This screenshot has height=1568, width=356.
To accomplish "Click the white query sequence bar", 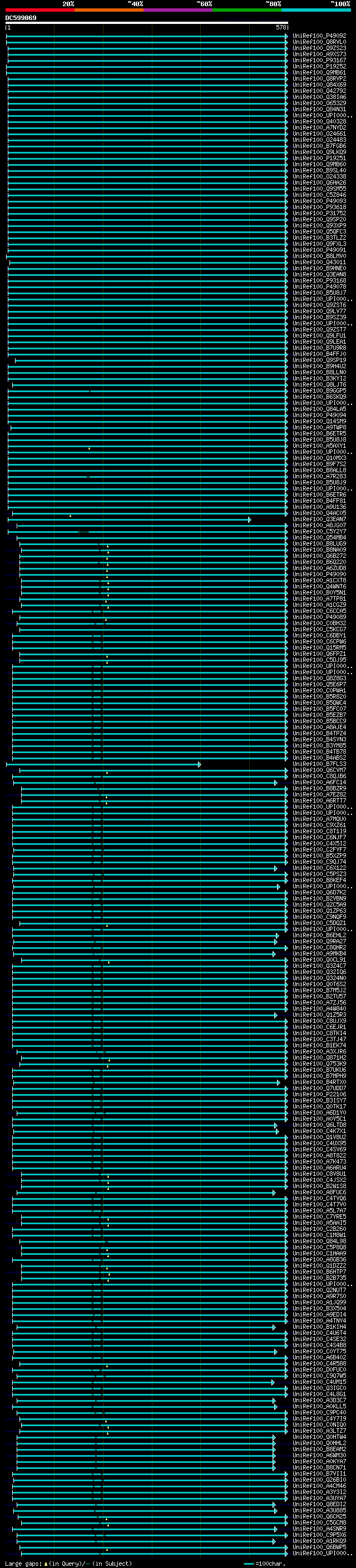I will pyautogui.click(x=147, y=22).
